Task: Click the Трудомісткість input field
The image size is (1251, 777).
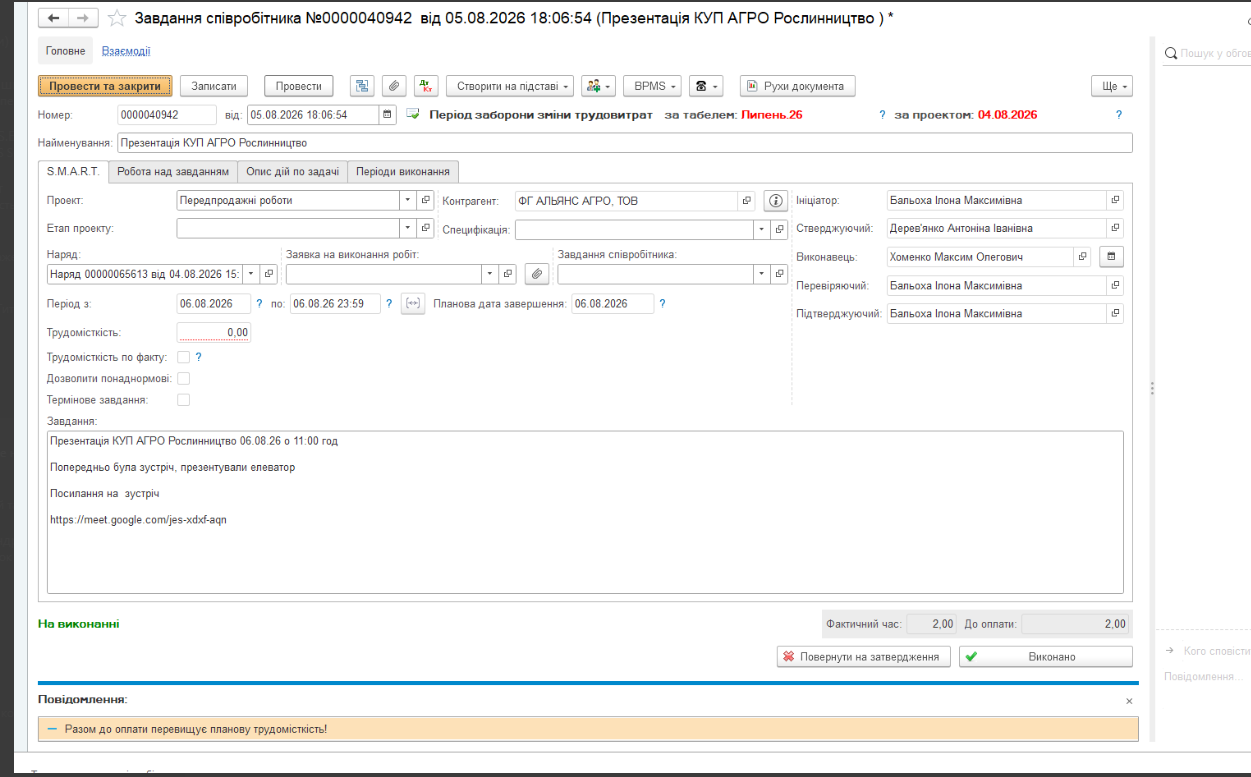Action: click(x=214, y=332)
